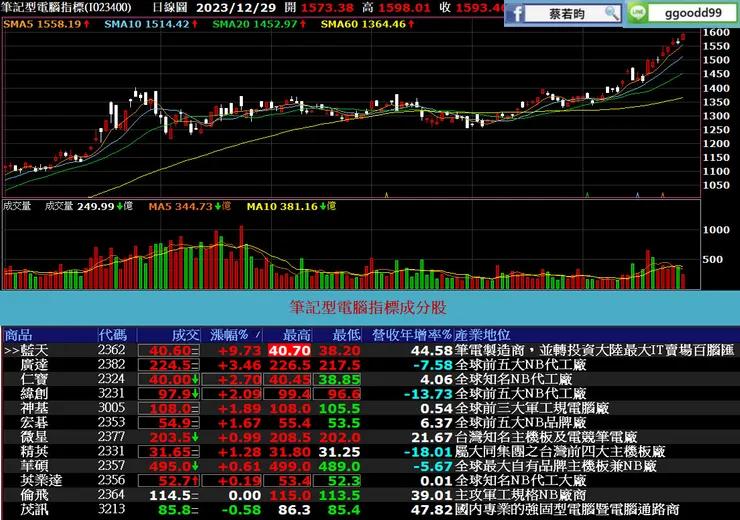The height and width of the screenshot is (520, 740).
Task: Select the 宏碁 stock row name
Action: pos(34,423)
